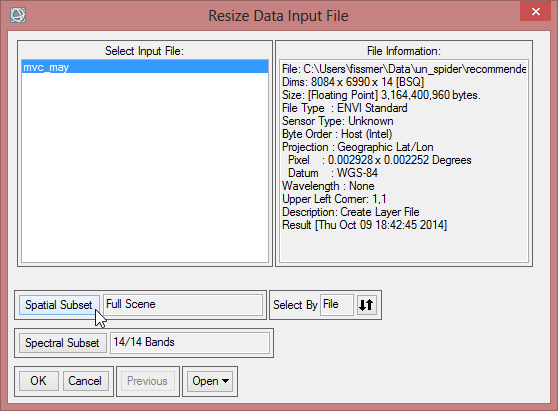Click the dropdown arrow on Open button
Screen dimensions: 558x411
[x=225, y=381]
